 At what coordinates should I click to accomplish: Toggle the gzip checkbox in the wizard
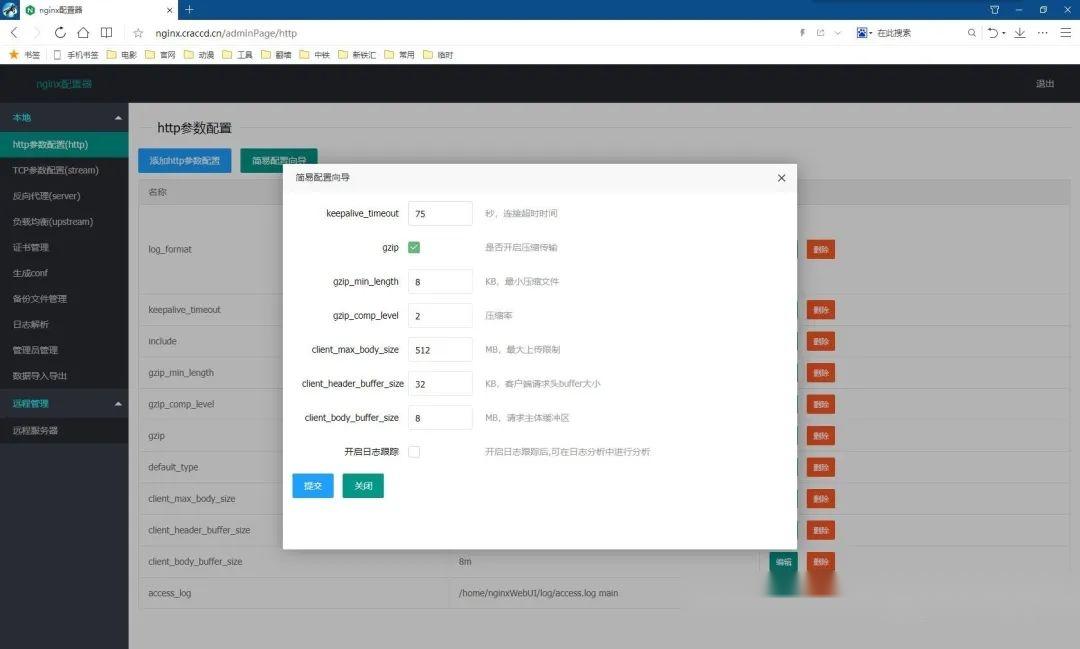pos(414,246)
